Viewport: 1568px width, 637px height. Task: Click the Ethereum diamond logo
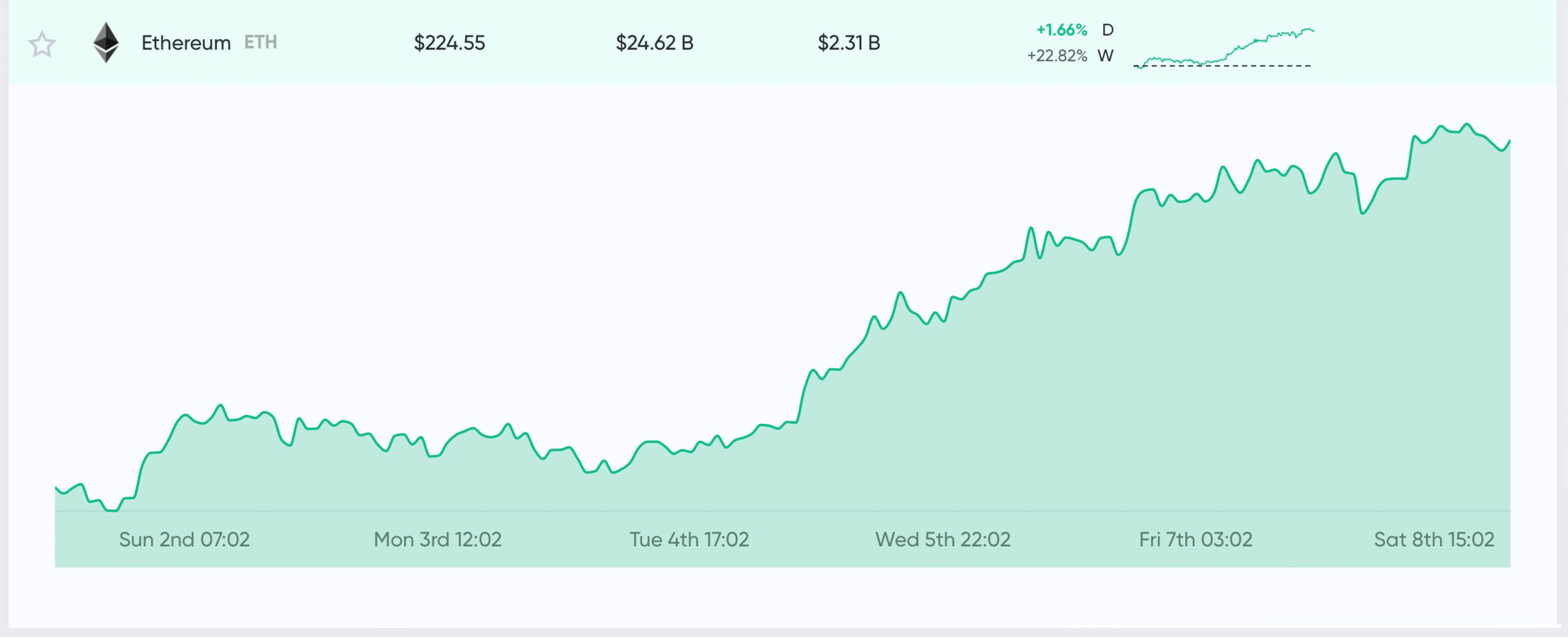tap(106, 43)
